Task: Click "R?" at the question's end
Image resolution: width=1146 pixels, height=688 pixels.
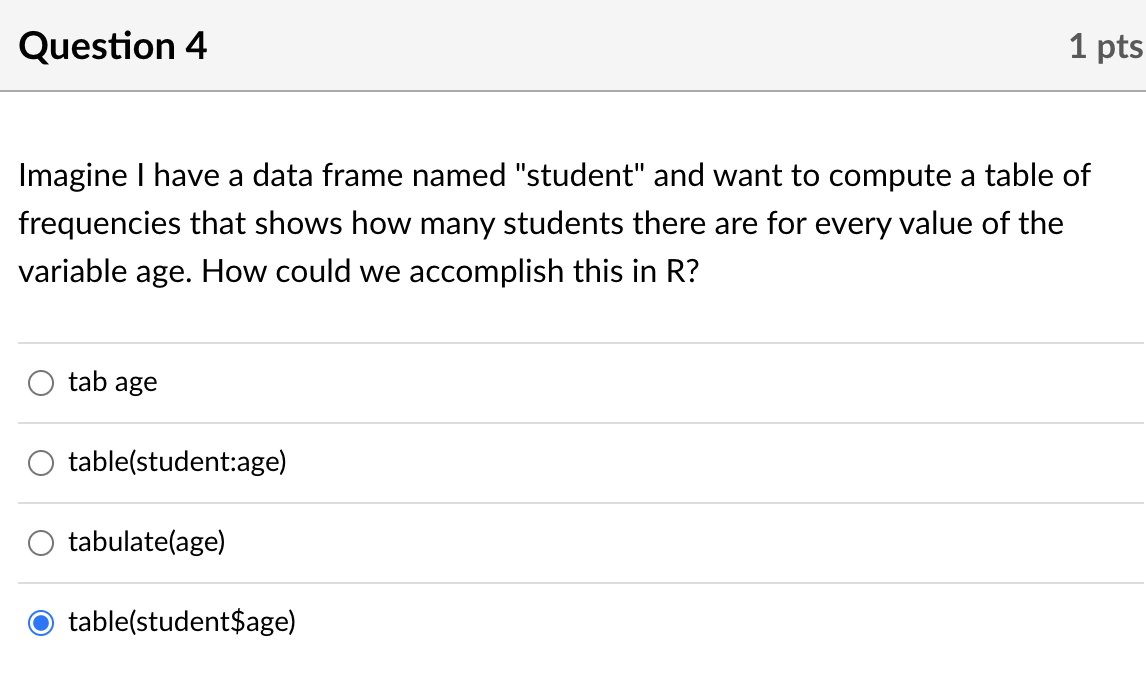Action: [x=681, y=271]
